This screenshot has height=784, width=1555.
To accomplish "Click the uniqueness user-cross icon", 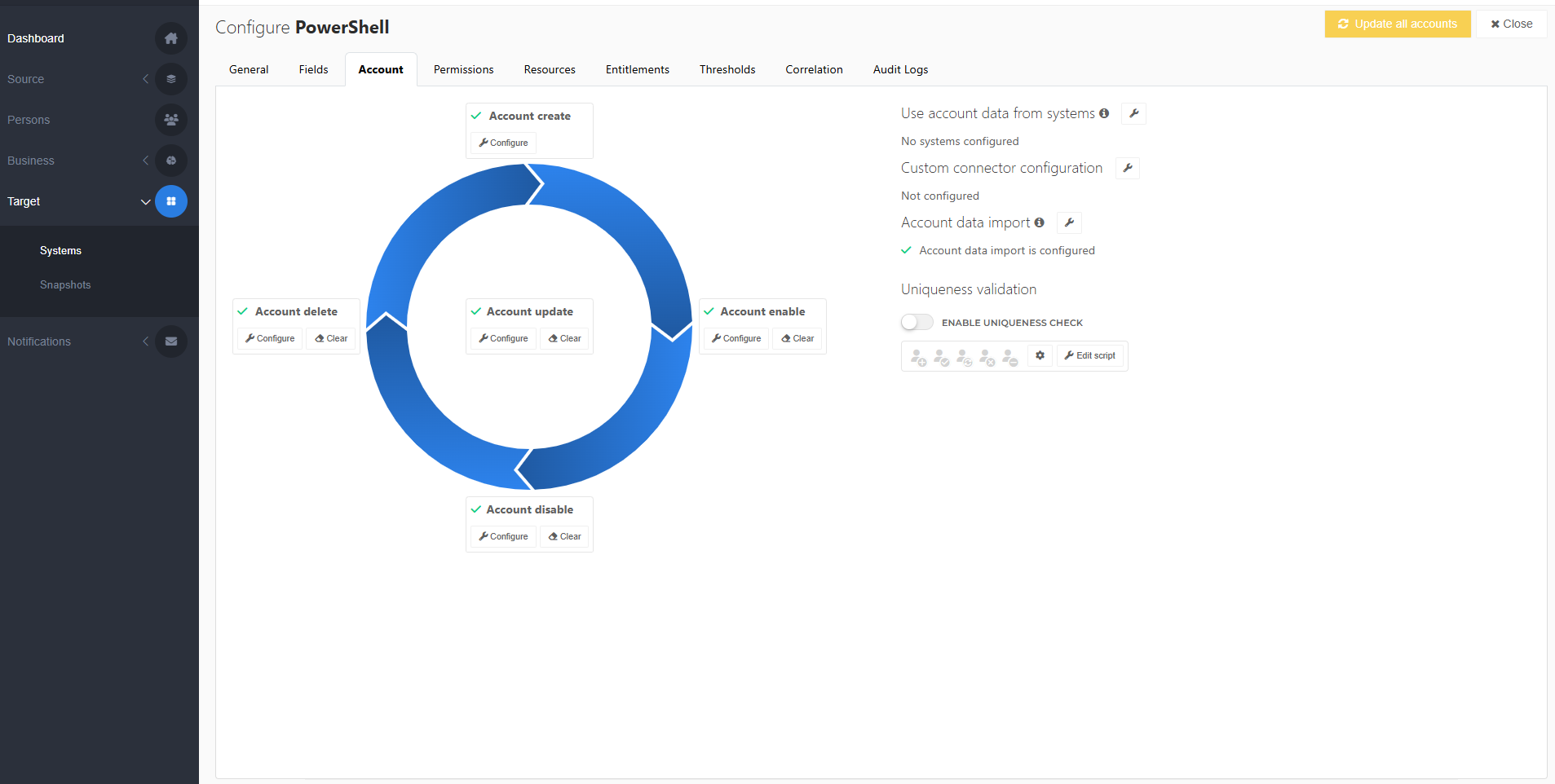I will [987, 358].
